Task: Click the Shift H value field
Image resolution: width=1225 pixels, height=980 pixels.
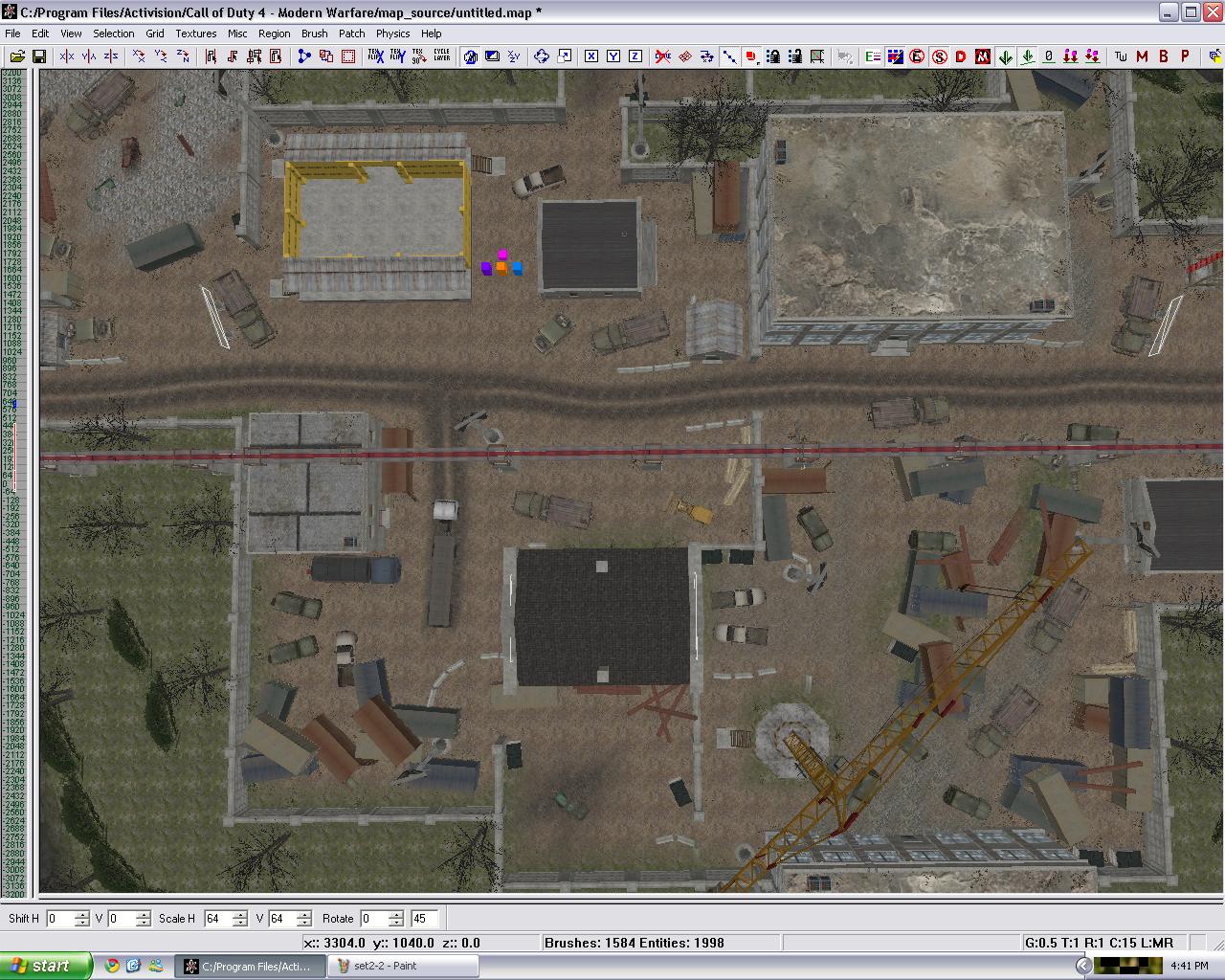Action: pyautogui.click(x=59, y=919)
